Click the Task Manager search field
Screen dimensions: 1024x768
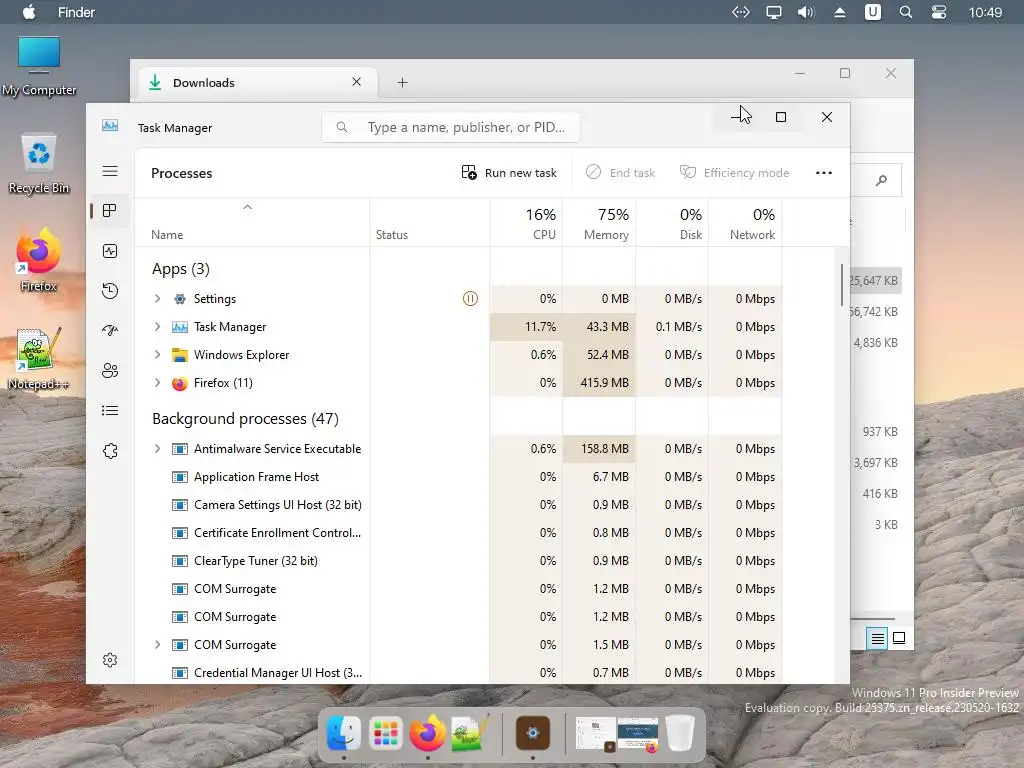tap(451, 127)
